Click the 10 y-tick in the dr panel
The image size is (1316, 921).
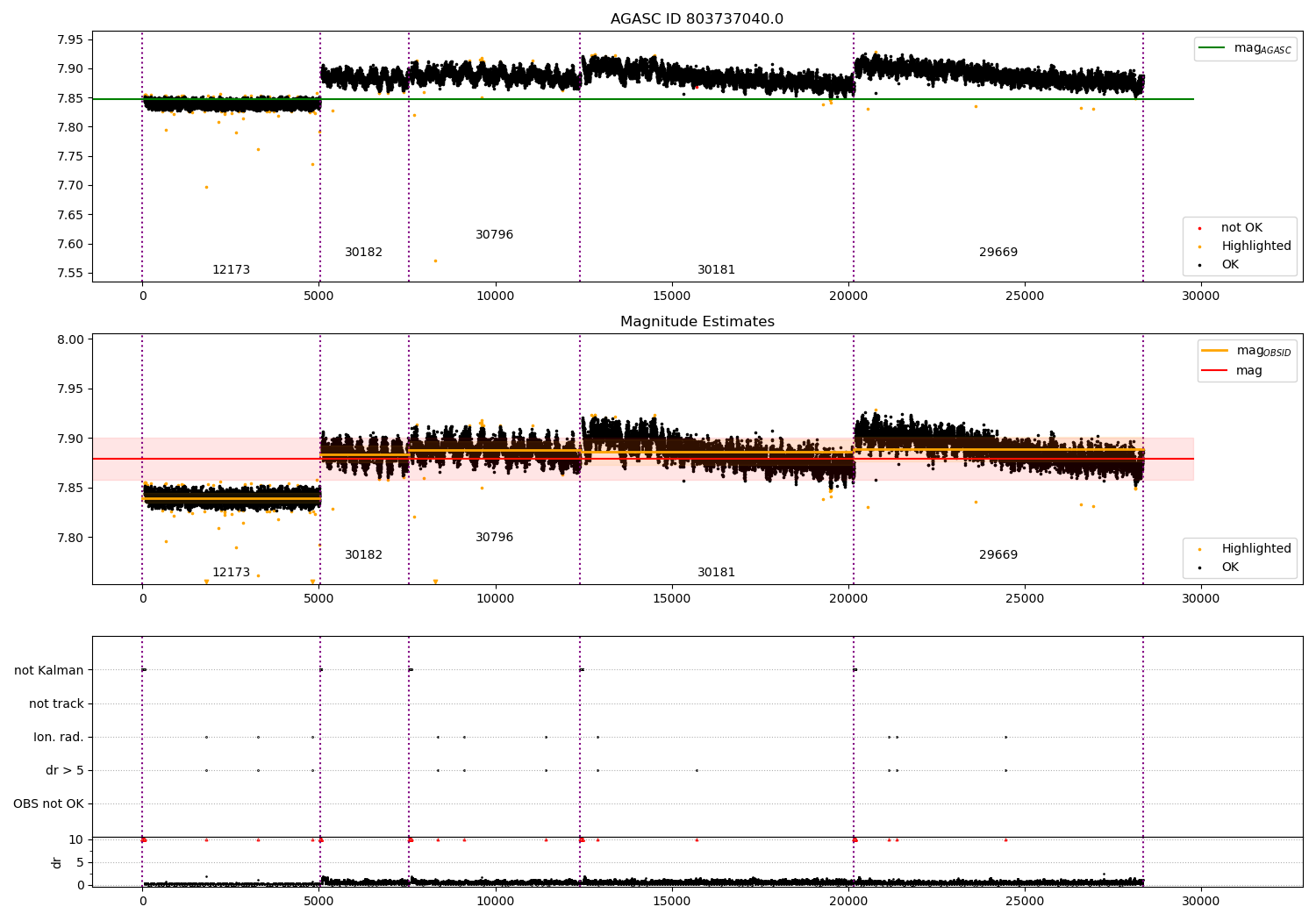tap(76, 840)
